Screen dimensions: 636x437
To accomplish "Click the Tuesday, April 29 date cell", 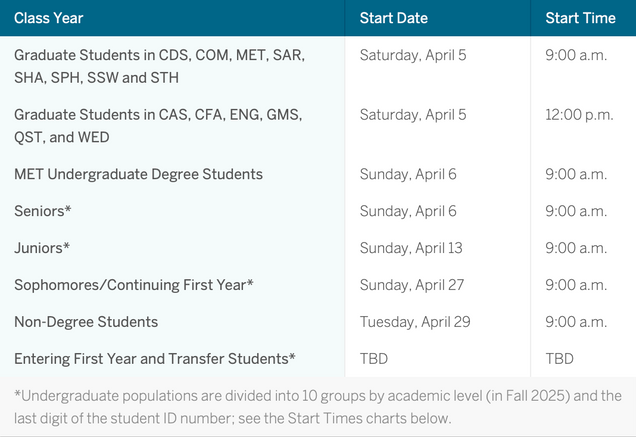I will [415, 322].
